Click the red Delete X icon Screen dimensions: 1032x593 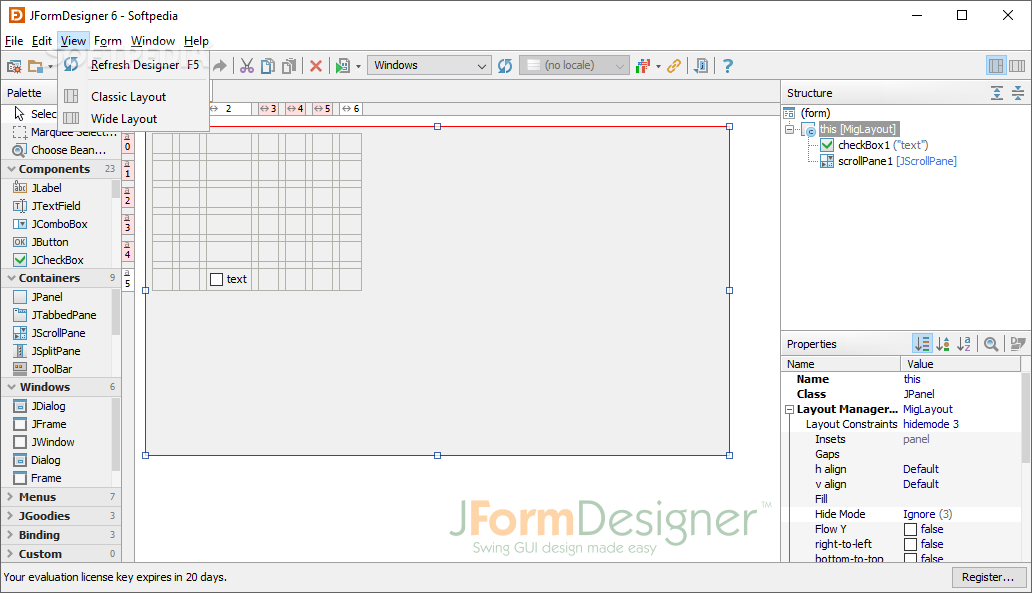coord(316,66)
